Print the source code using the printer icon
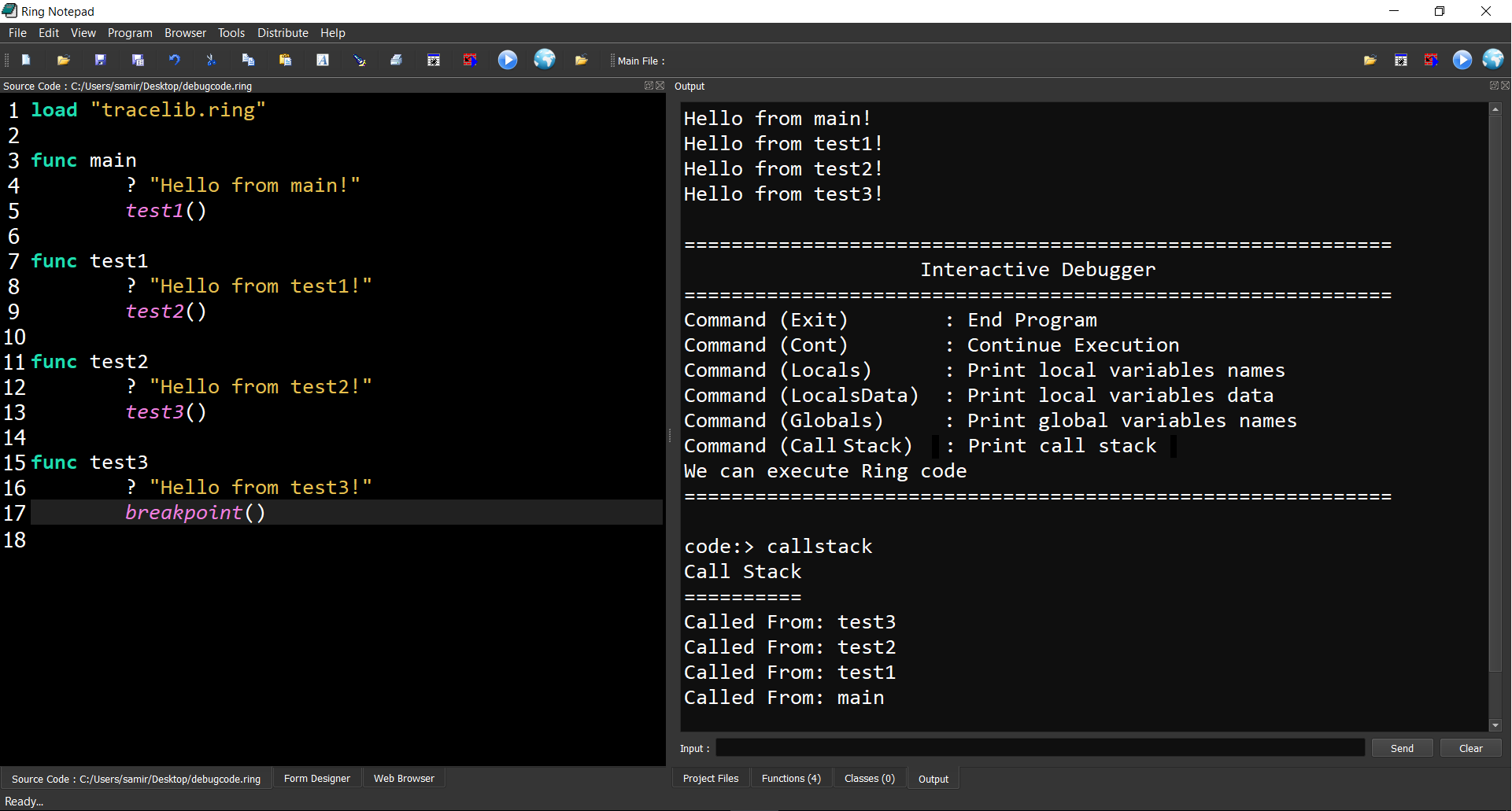The width and height of the screenshot is (1512, 811). pos(396,60)
